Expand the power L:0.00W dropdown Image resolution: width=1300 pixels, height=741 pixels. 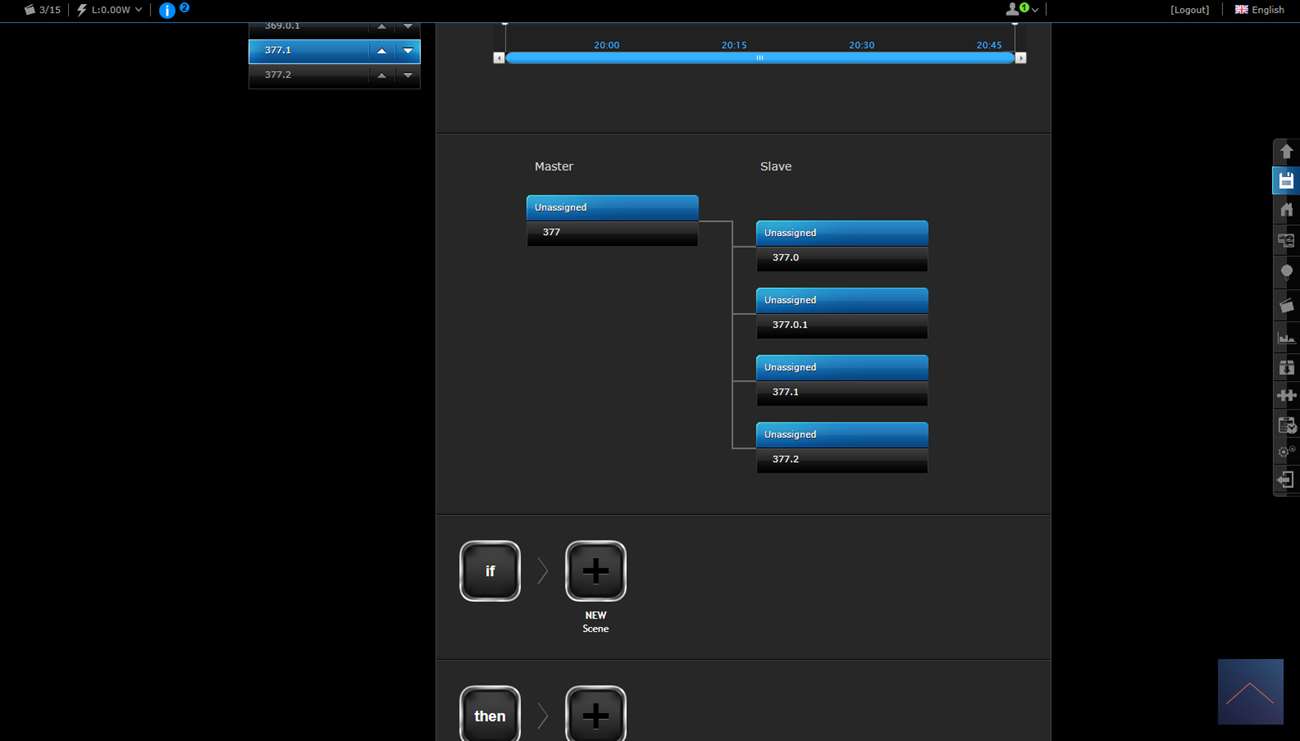coord(110,10)
